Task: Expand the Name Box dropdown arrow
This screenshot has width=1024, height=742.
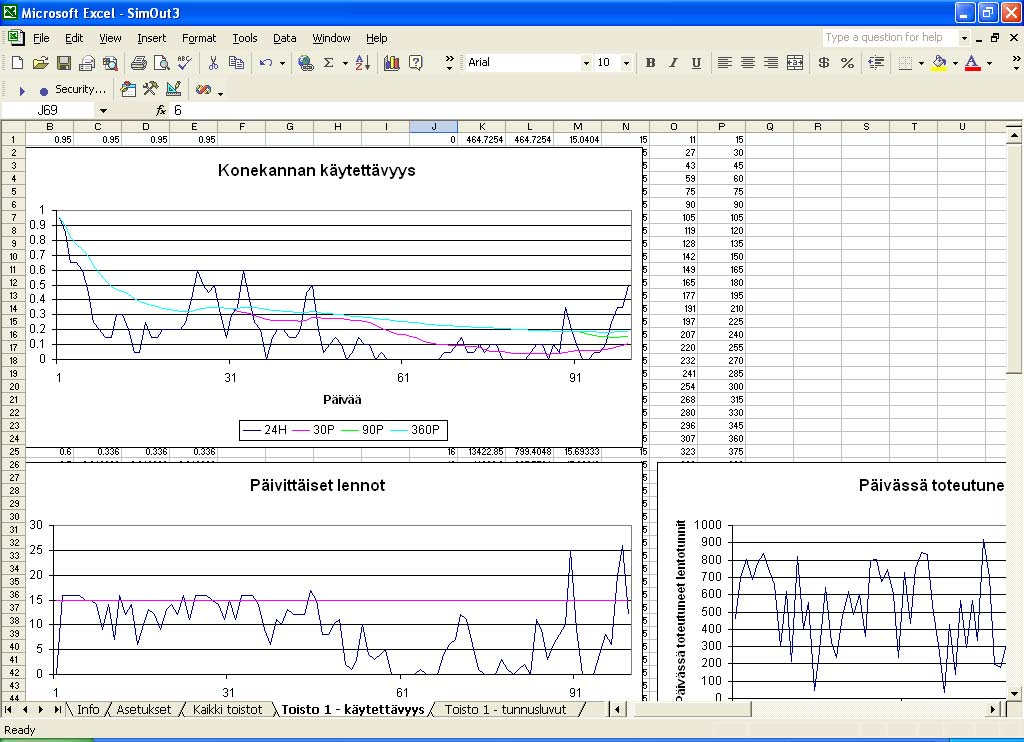Action: (x=103, y=110)
